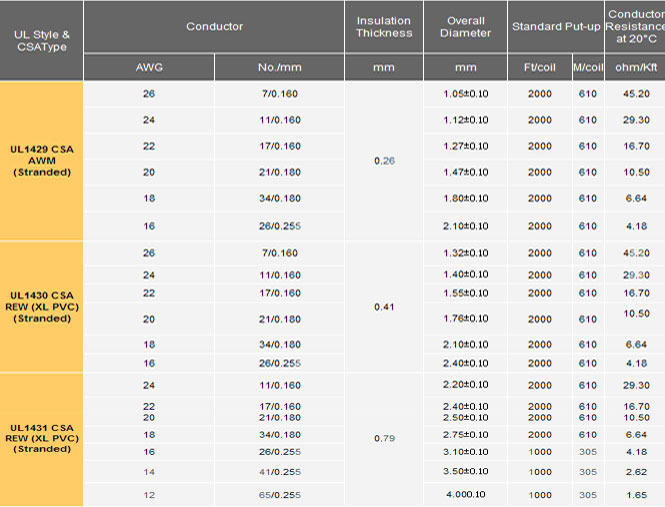Click the UL Style & CSAType header
This screenshot has width=665, height=507.
42,41
